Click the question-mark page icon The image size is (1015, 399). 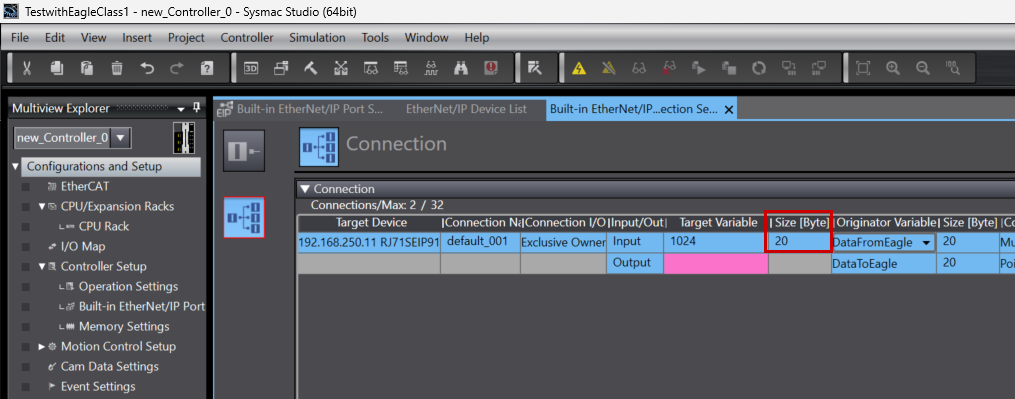(207, 68)
